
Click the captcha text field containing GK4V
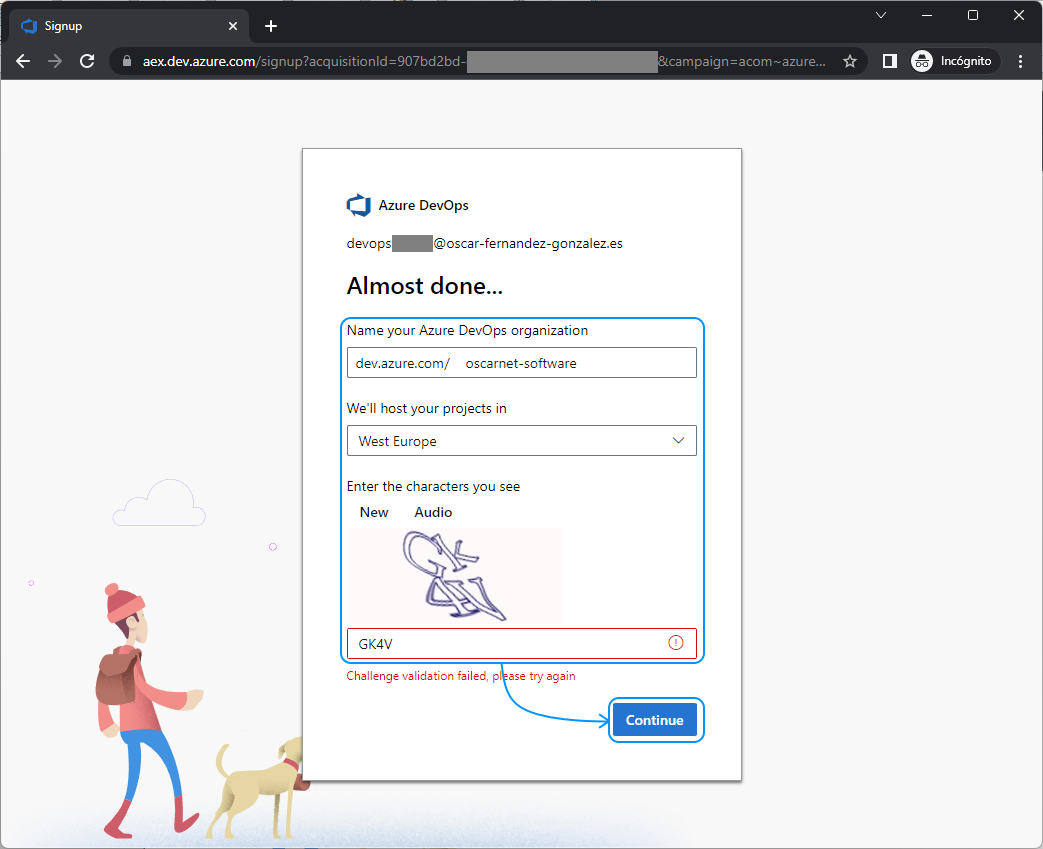(x=522, y=643)
